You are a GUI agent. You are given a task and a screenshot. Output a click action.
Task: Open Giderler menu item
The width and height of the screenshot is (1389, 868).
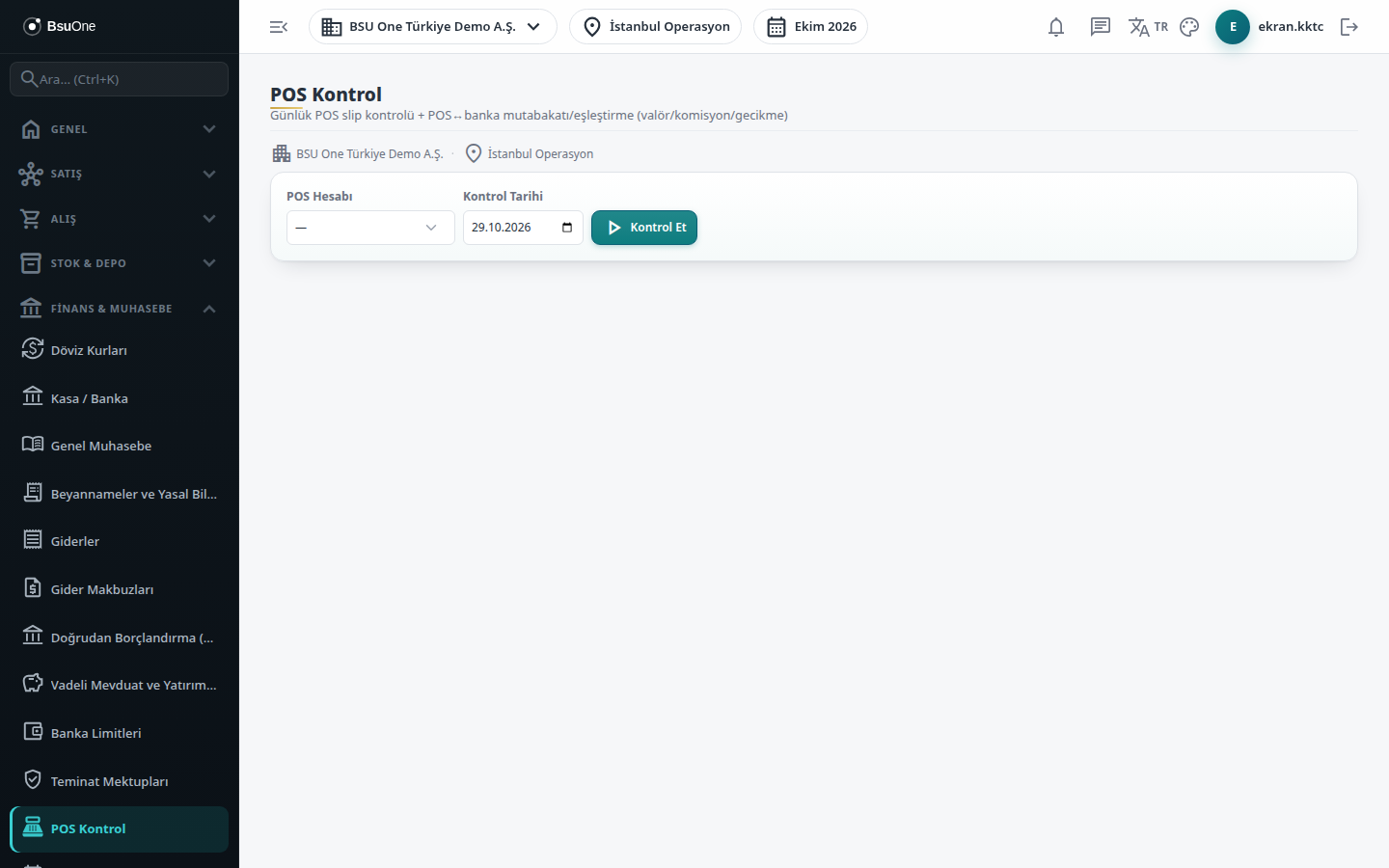tap(120, 541)
